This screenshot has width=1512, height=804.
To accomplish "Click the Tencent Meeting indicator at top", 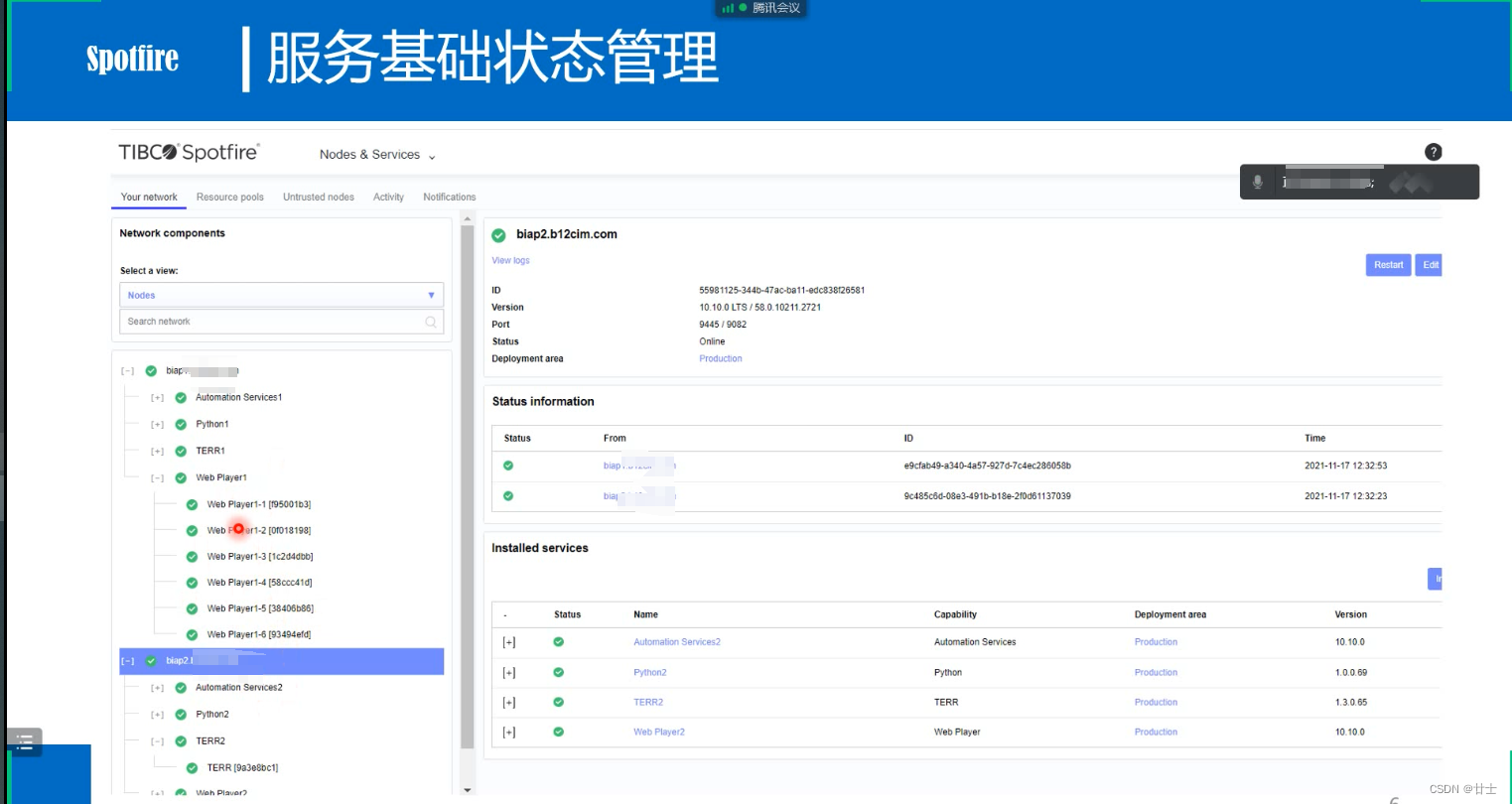I will pyautogui.click(x=760, y=8).
